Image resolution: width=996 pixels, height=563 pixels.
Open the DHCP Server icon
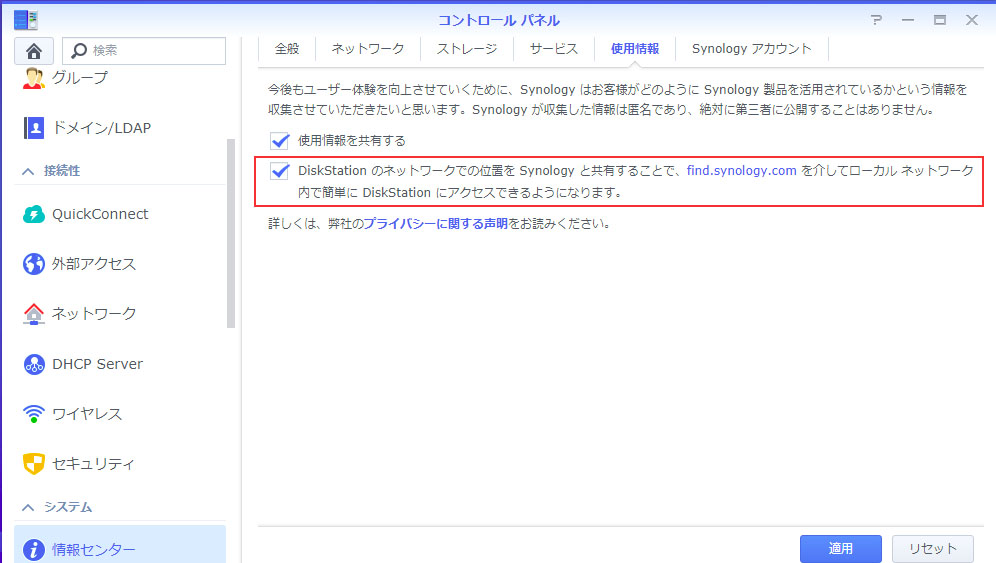coord(34,364)
